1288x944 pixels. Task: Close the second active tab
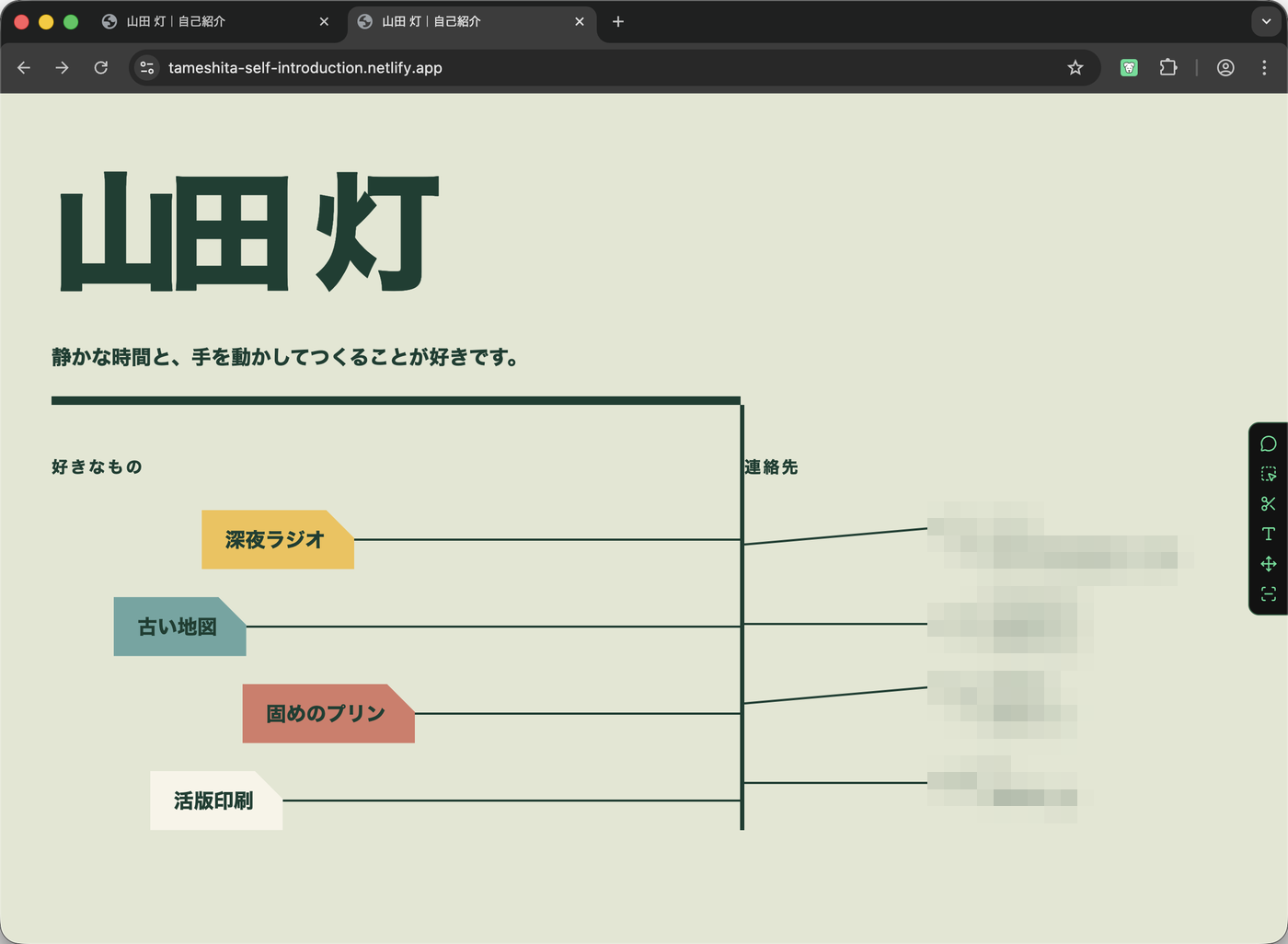580,21
